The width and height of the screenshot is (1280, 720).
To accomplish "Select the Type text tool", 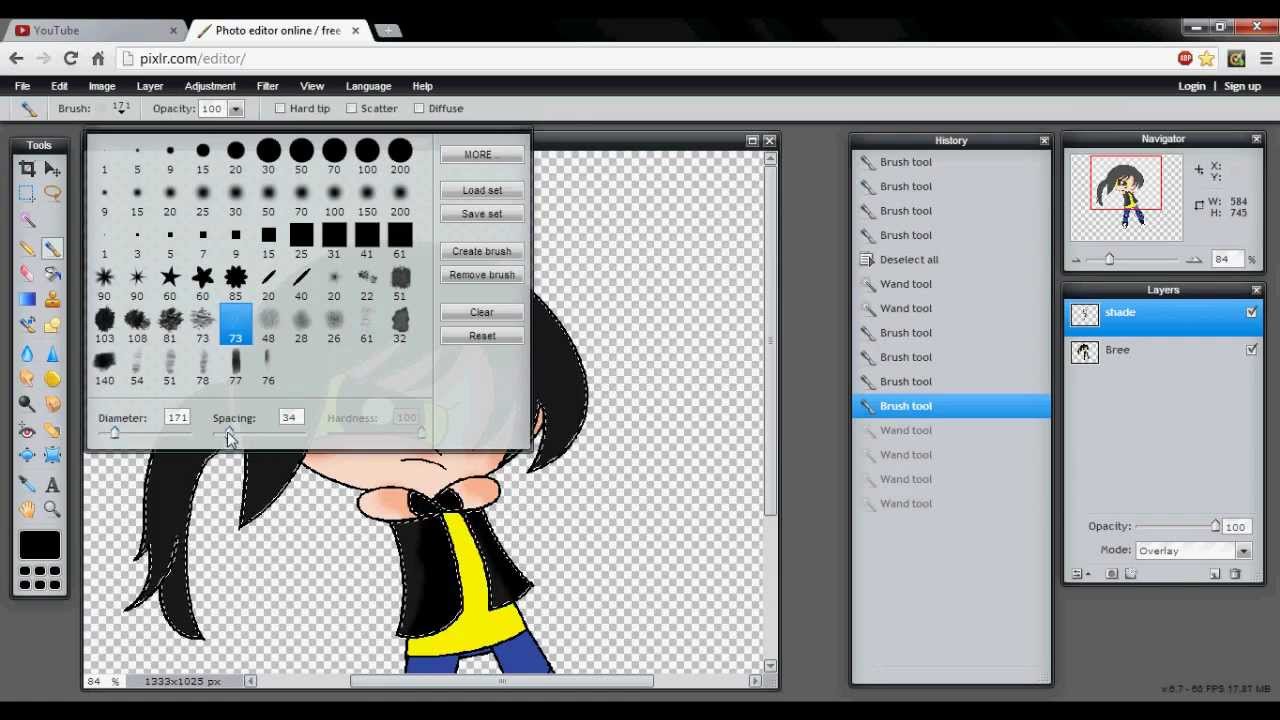I will tap(52, 485).
